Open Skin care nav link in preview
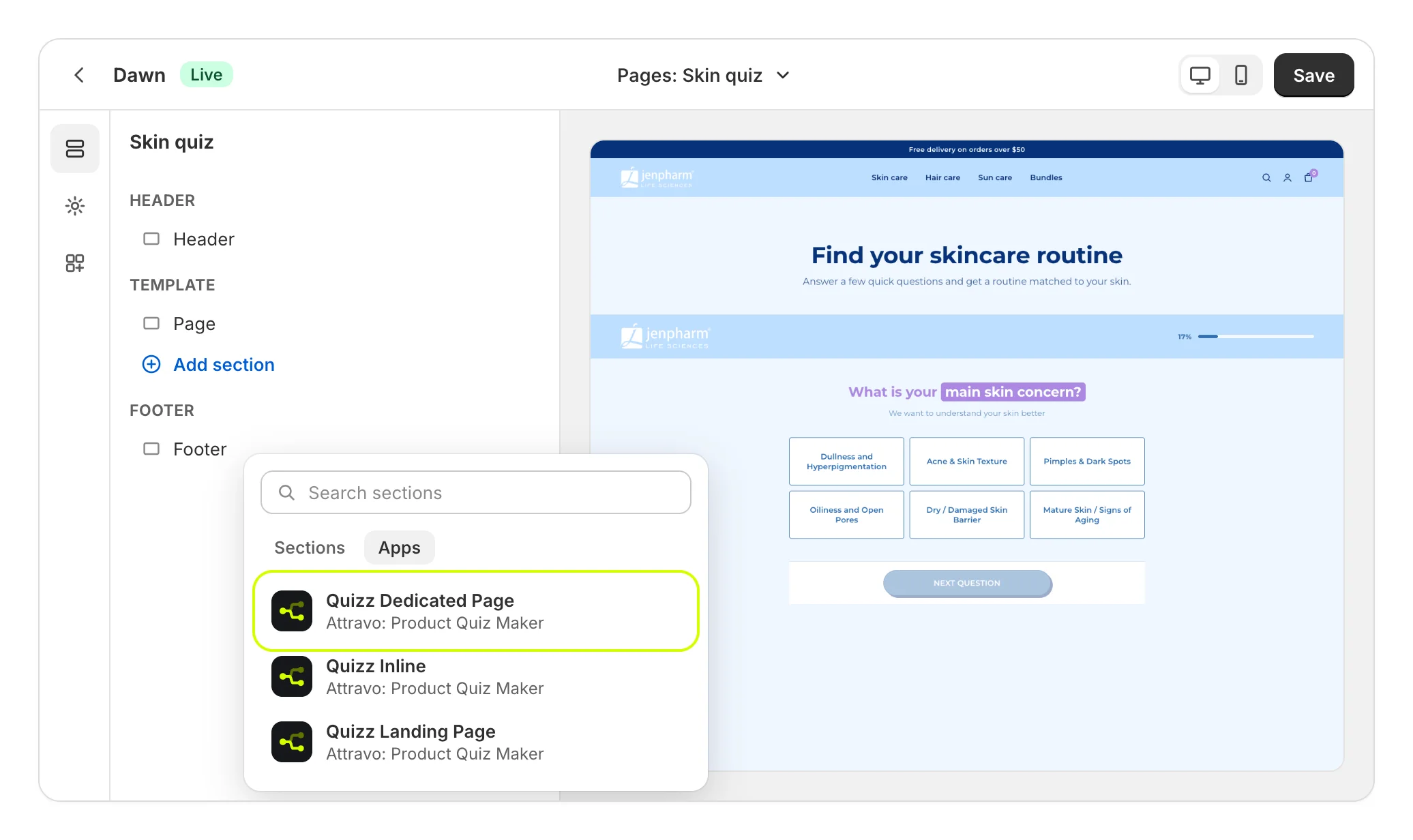This screenshot has height=840, width=1413. click(x=889, y=178)
